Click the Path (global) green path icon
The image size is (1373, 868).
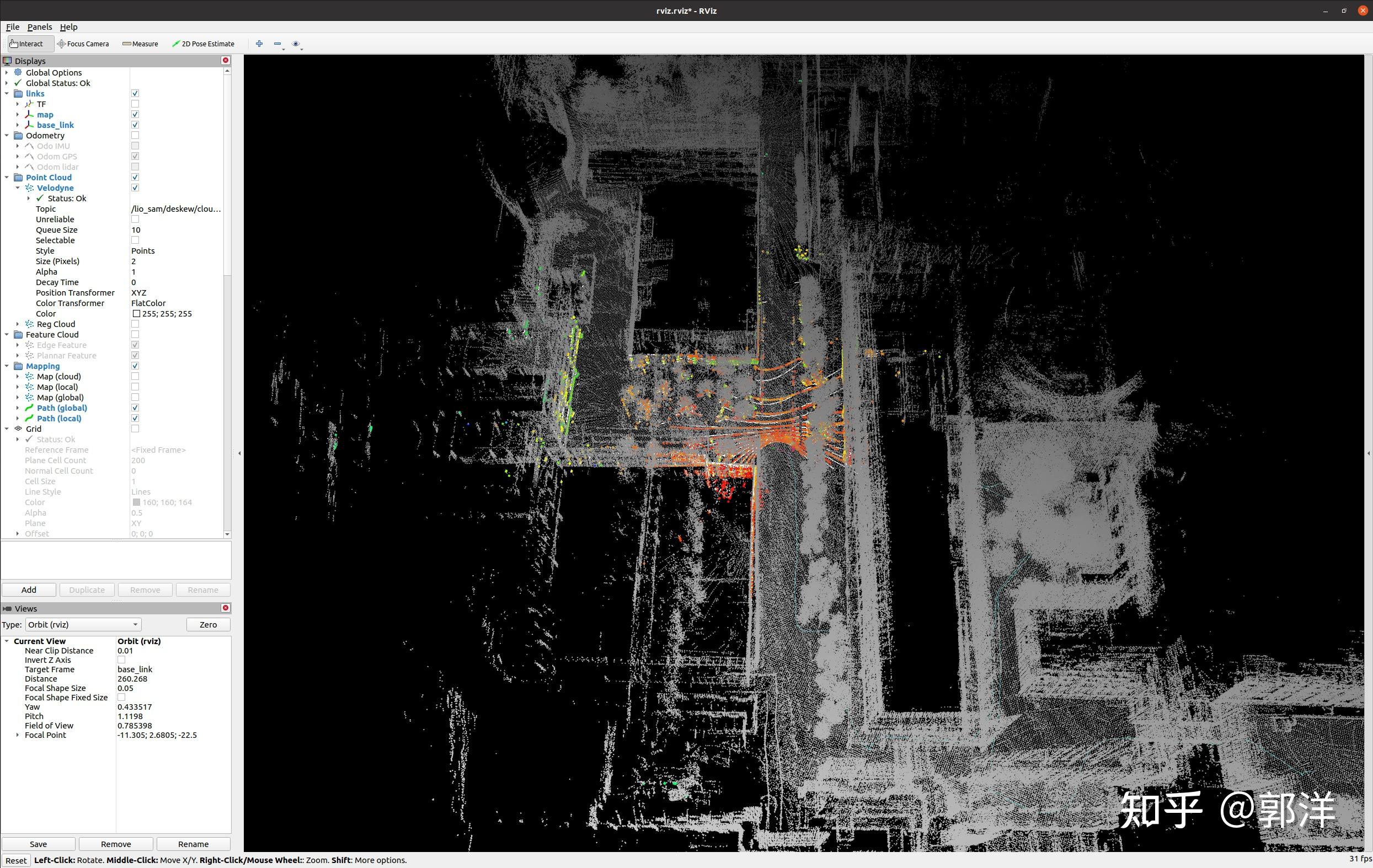click(x=29, y=408)
